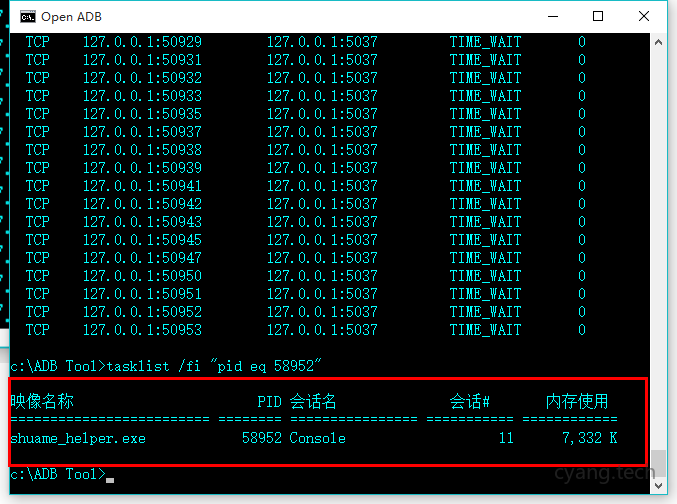Place cursor at the last ADB Tool prompt
Screen dimensions: 677x504
(x=110, y=474)
